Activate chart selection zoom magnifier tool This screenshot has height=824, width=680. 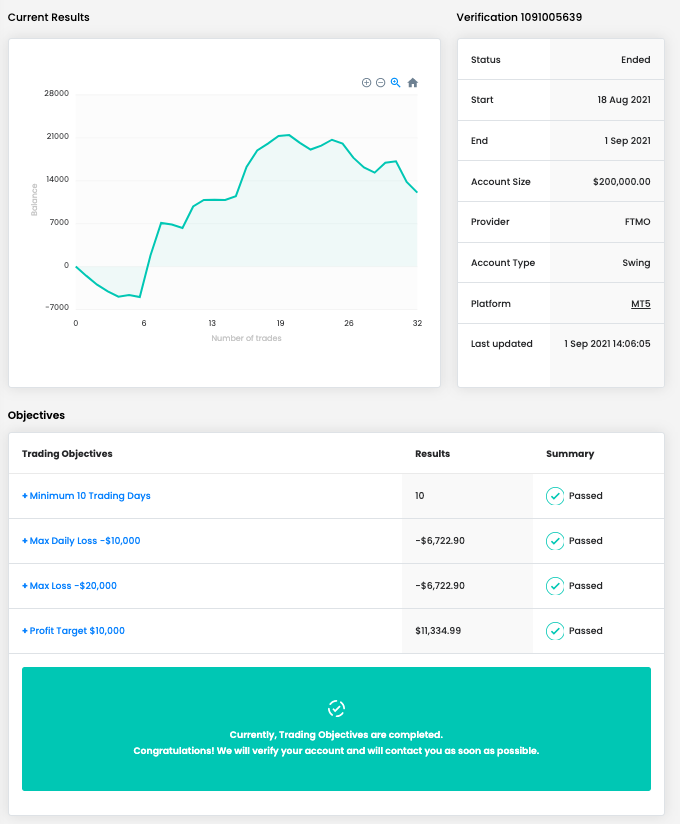pos(396,83)
